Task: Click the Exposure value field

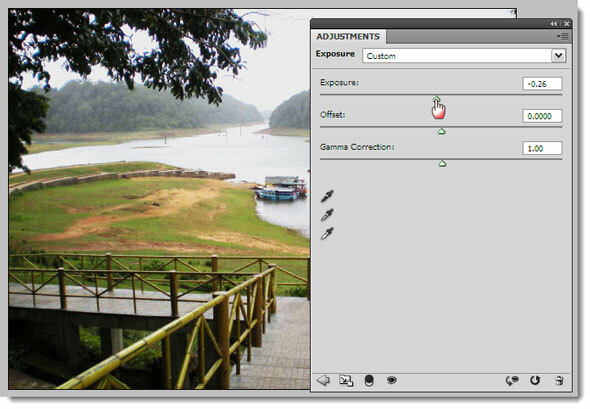Action: (542, 84)
